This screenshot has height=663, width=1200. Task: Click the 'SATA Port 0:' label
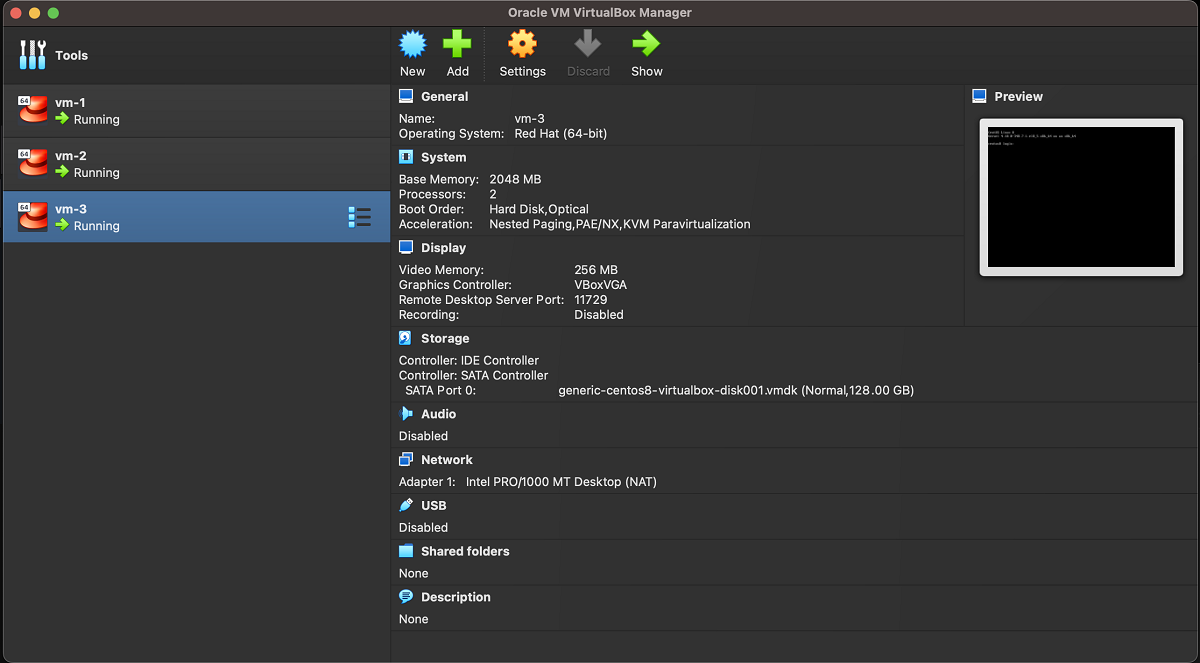tap(440, 390)
